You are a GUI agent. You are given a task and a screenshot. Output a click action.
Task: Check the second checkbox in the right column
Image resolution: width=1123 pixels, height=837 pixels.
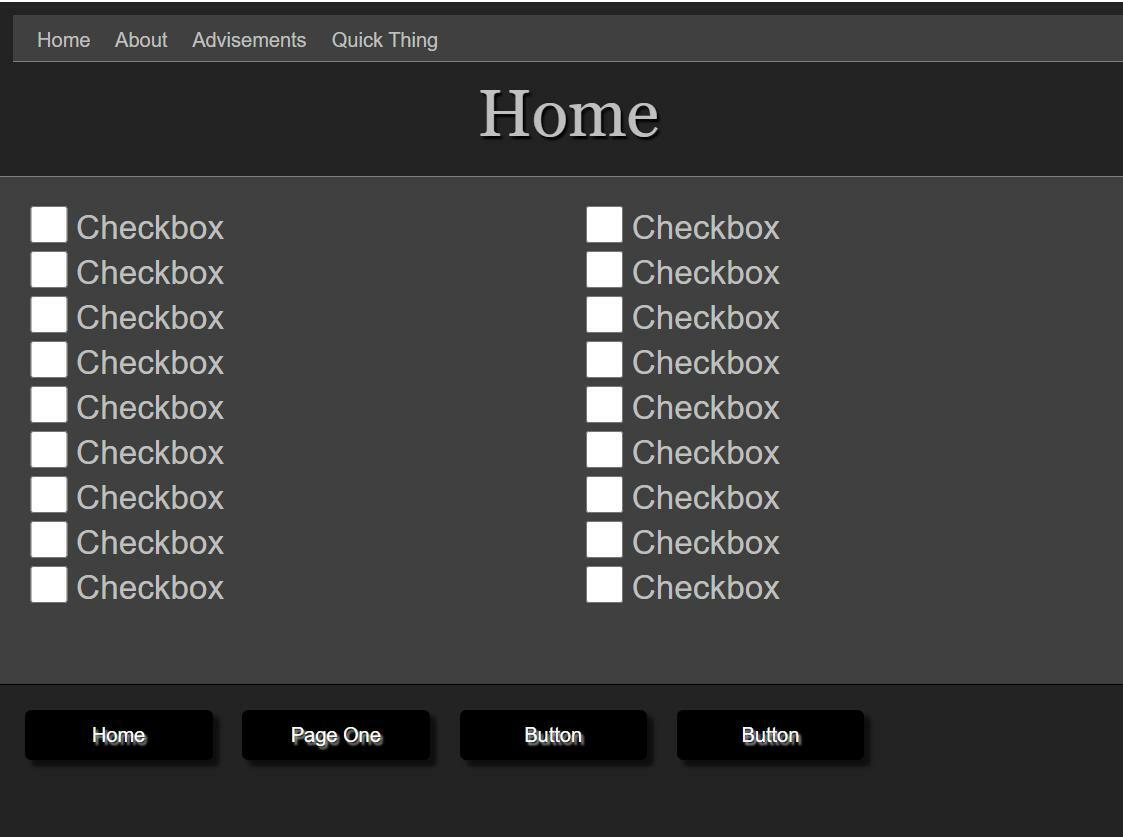[x=604, y=270]
